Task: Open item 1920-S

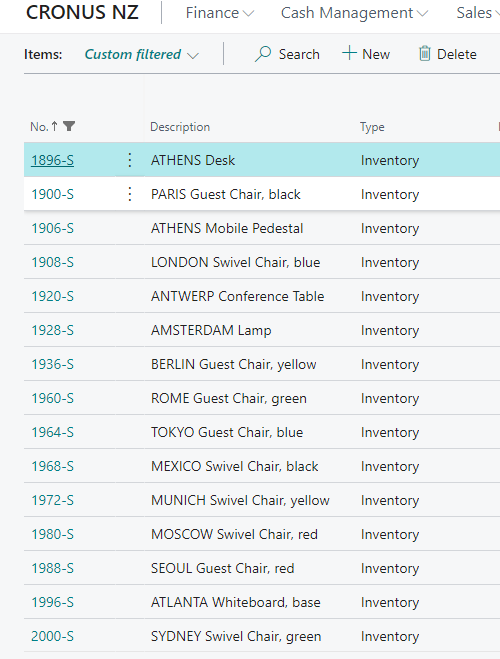Action: coord(53,296)
